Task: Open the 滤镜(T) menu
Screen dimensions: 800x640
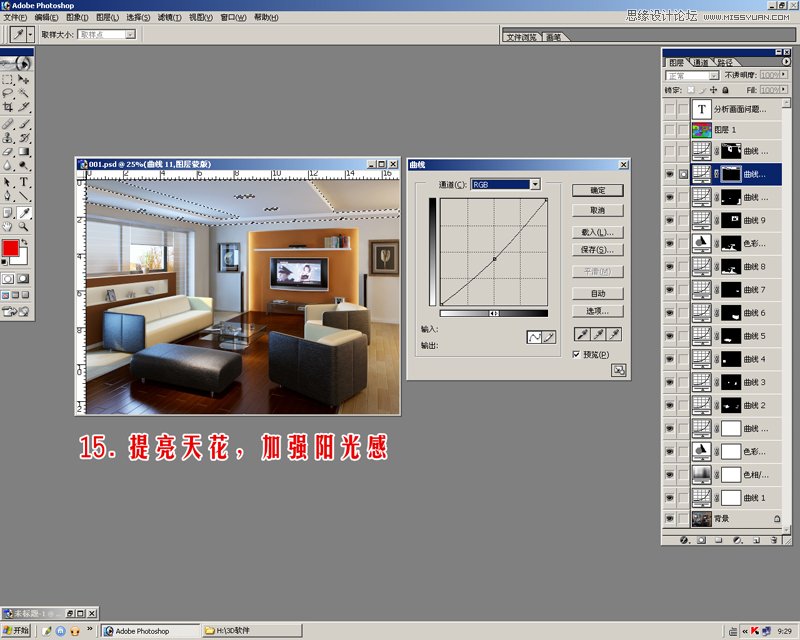Action: [x=169, y=17]
